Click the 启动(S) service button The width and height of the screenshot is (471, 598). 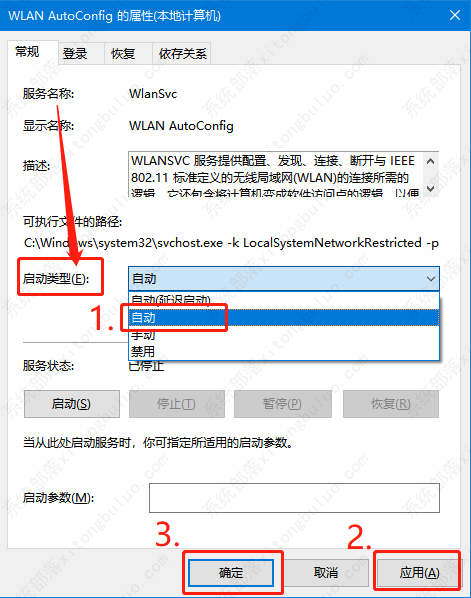(x=72, y=404)
